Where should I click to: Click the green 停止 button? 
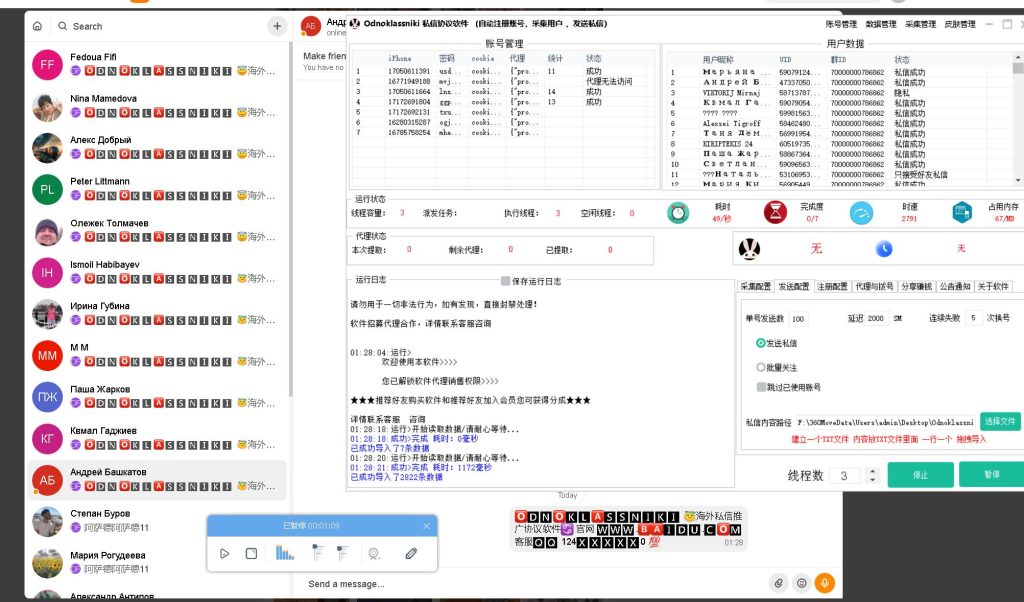click(x=919, y=476)
